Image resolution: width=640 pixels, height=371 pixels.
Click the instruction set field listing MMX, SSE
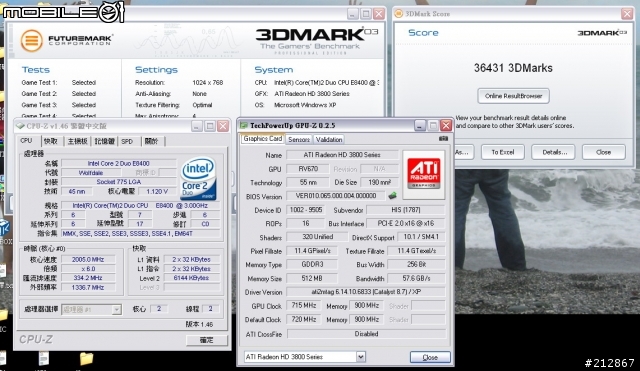(140, 234)
